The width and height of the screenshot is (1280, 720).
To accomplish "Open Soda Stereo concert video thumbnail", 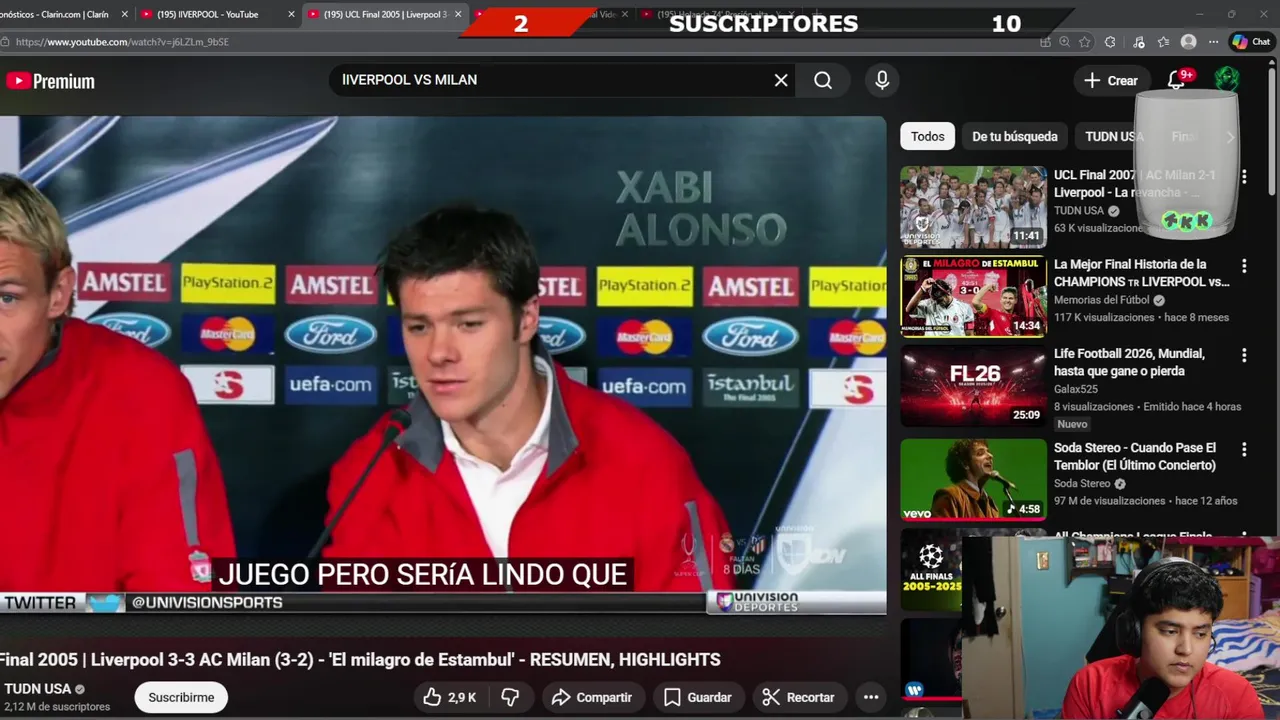I will point(973,480).
